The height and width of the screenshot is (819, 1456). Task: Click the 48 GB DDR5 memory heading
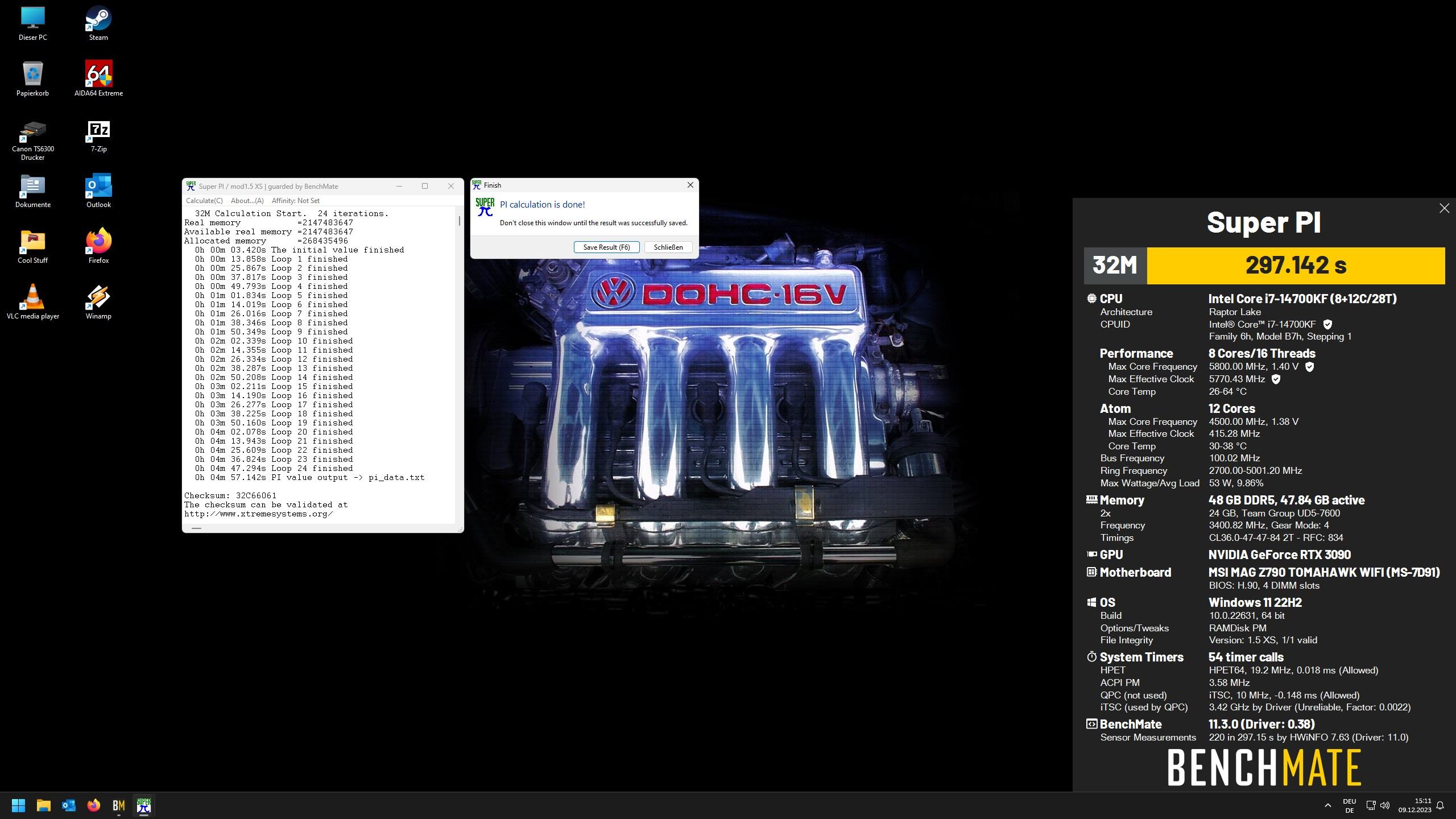[x=1287, y=500]
